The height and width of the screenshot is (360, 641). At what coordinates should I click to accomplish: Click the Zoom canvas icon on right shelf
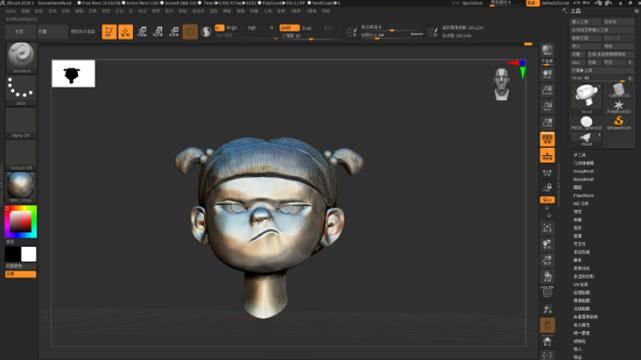pos(547,90)
